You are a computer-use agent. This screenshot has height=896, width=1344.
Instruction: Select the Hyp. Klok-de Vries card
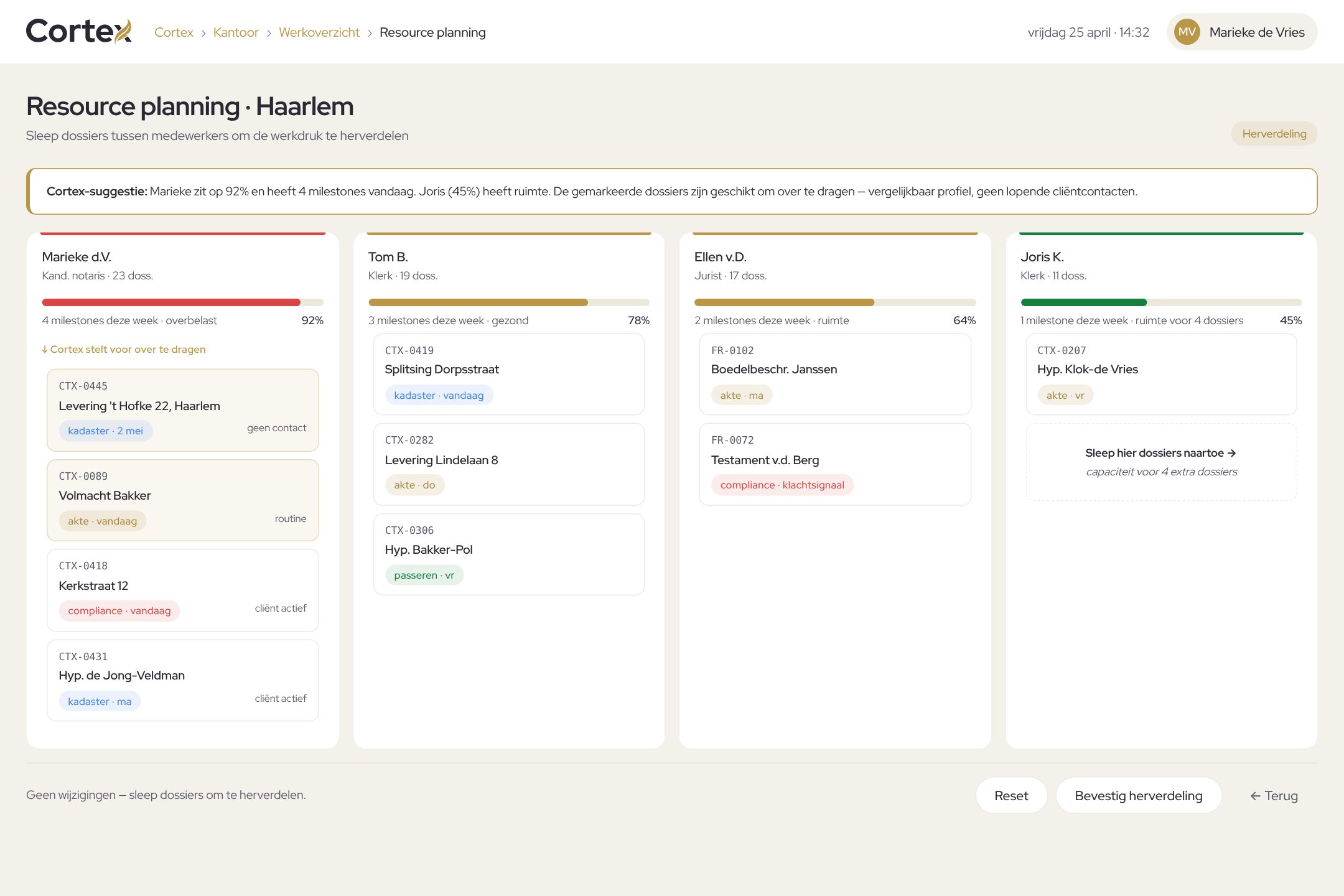pyautogui.click(x=1161, y=375)
